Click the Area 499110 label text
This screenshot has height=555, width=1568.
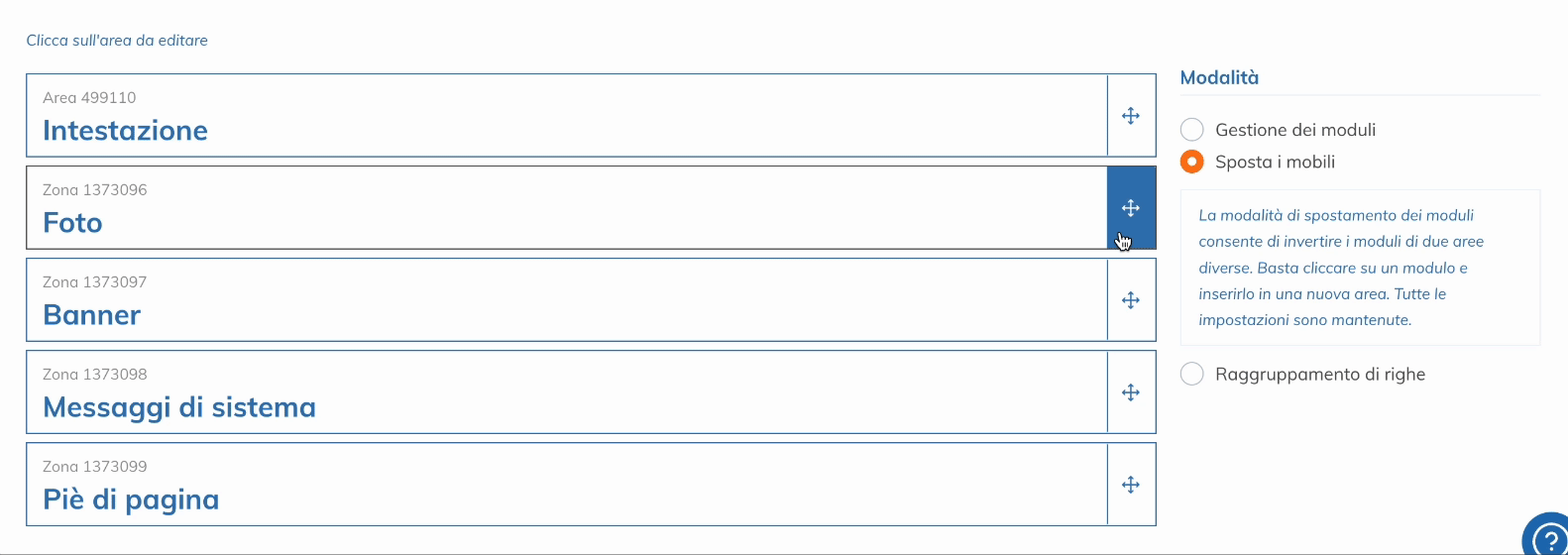(x=89, y=98)
